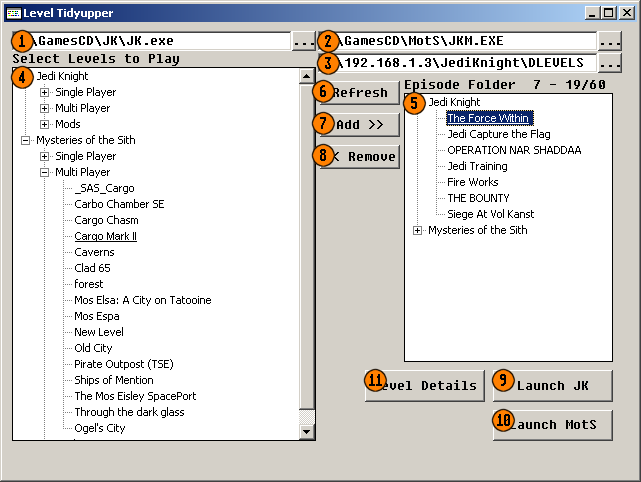
Task: Select Mos Elsa: A City on Tatooine
Action: pos(143,300)
